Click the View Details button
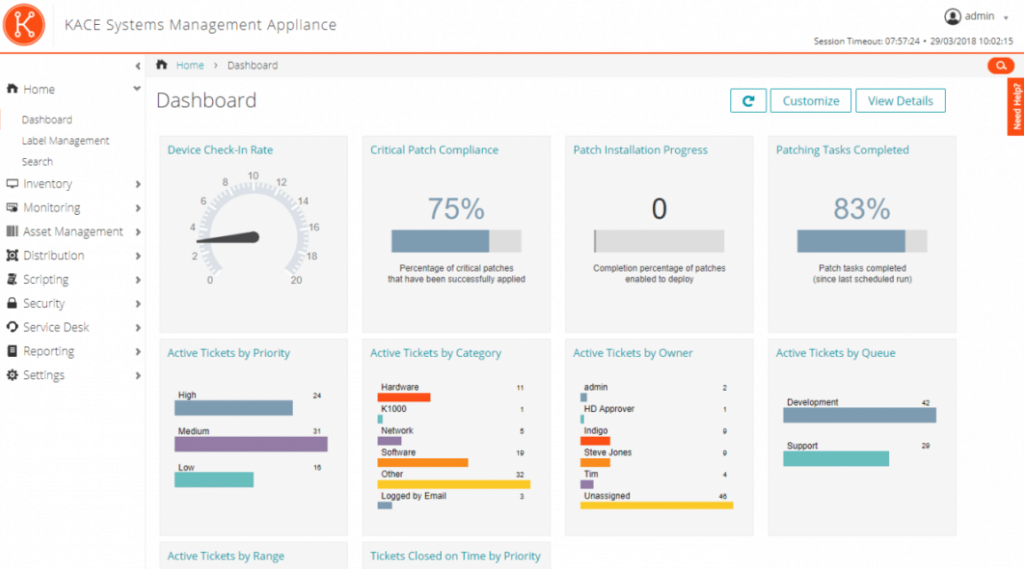This screenshot has width=1024, height=569. (x=900, y=101)
